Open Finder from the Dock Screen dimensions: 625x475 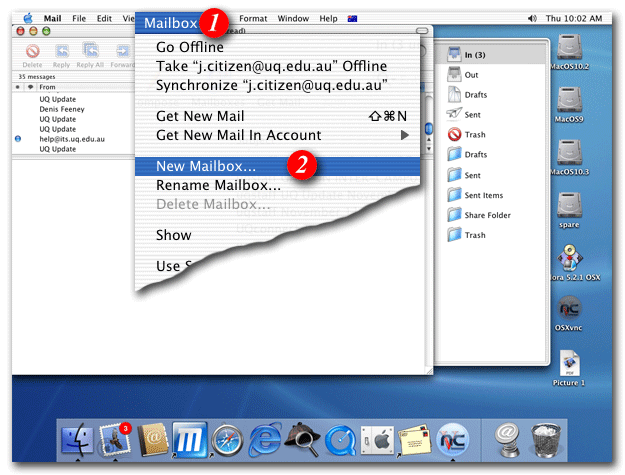pyautogui.click(x=76, y=438)
